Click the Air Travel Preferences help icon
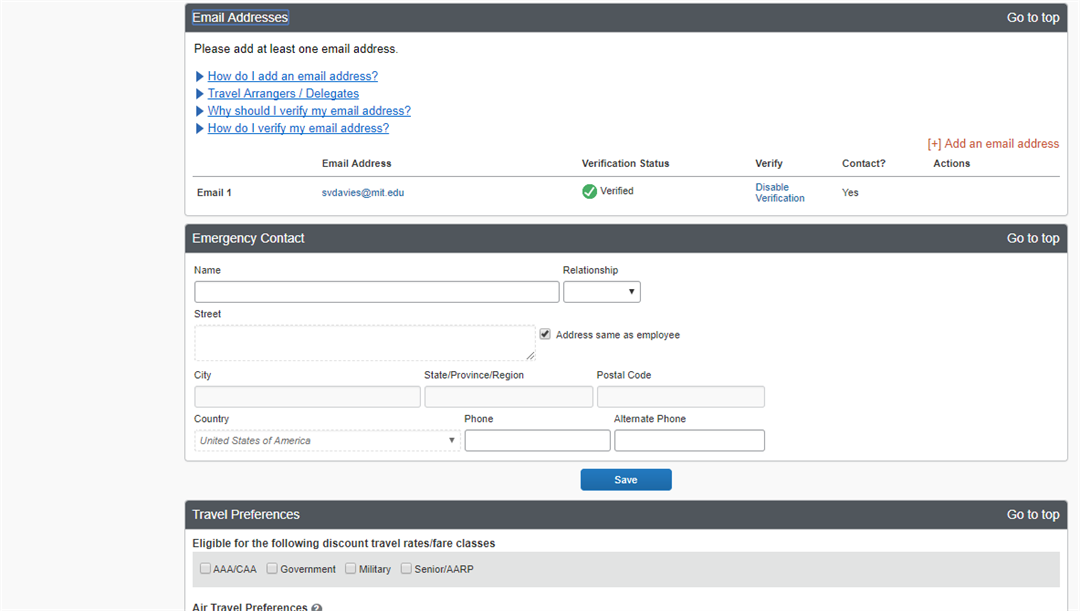Image resolution: width=1080 pixels, height=611 pixels. [x=317, y=607]
